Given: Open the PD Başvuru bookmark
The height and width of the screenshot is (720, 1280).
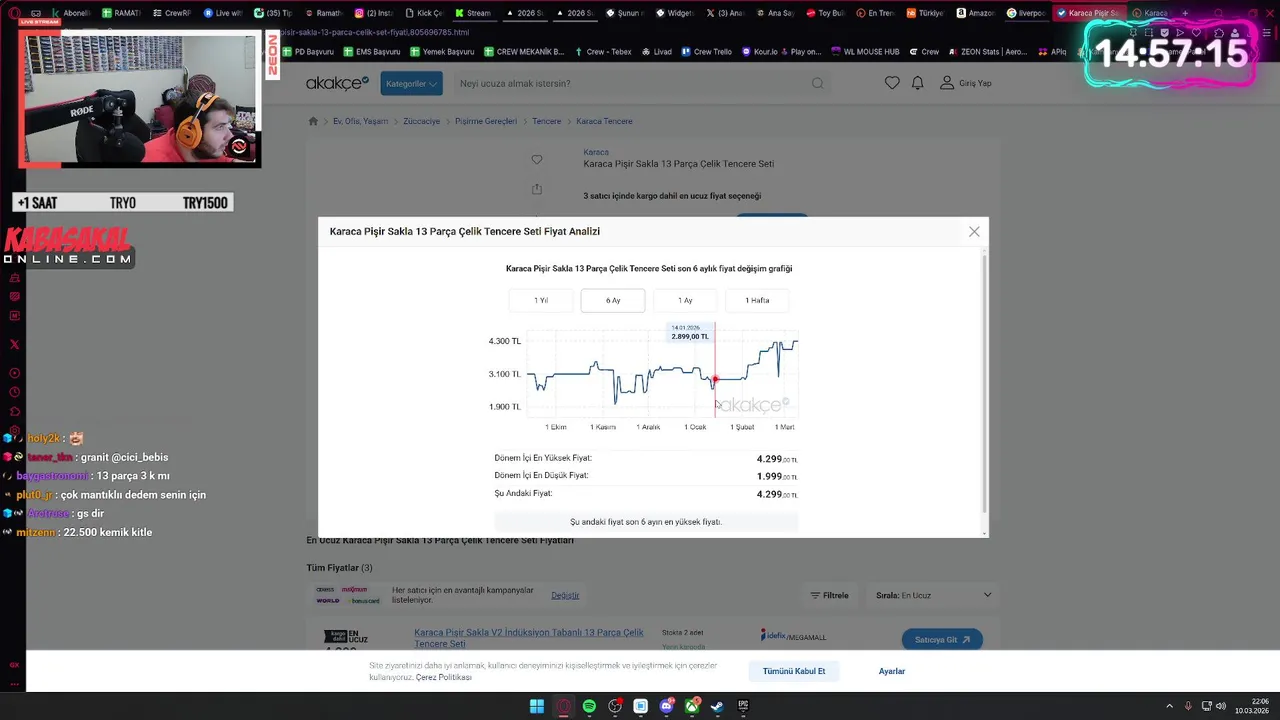Looking at the screenshot, I should [308, 51].
